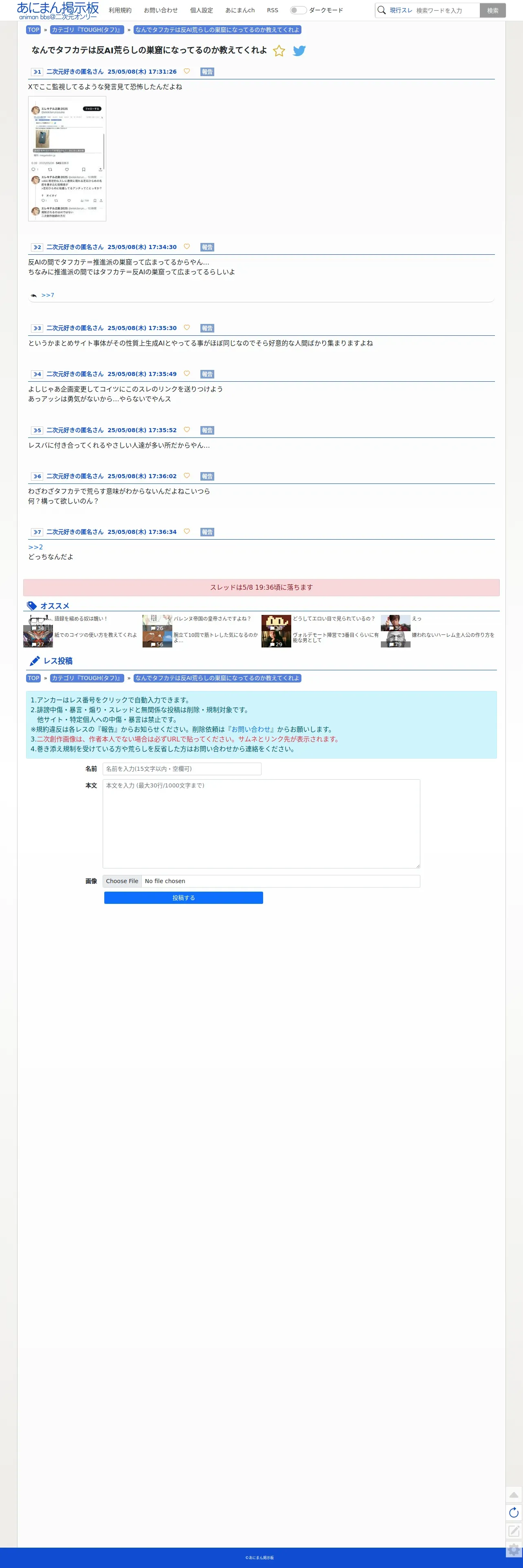The image size is (523, 1568).
Task: Follow the >>2 quote link in post 7
Action: click(35, 547)
